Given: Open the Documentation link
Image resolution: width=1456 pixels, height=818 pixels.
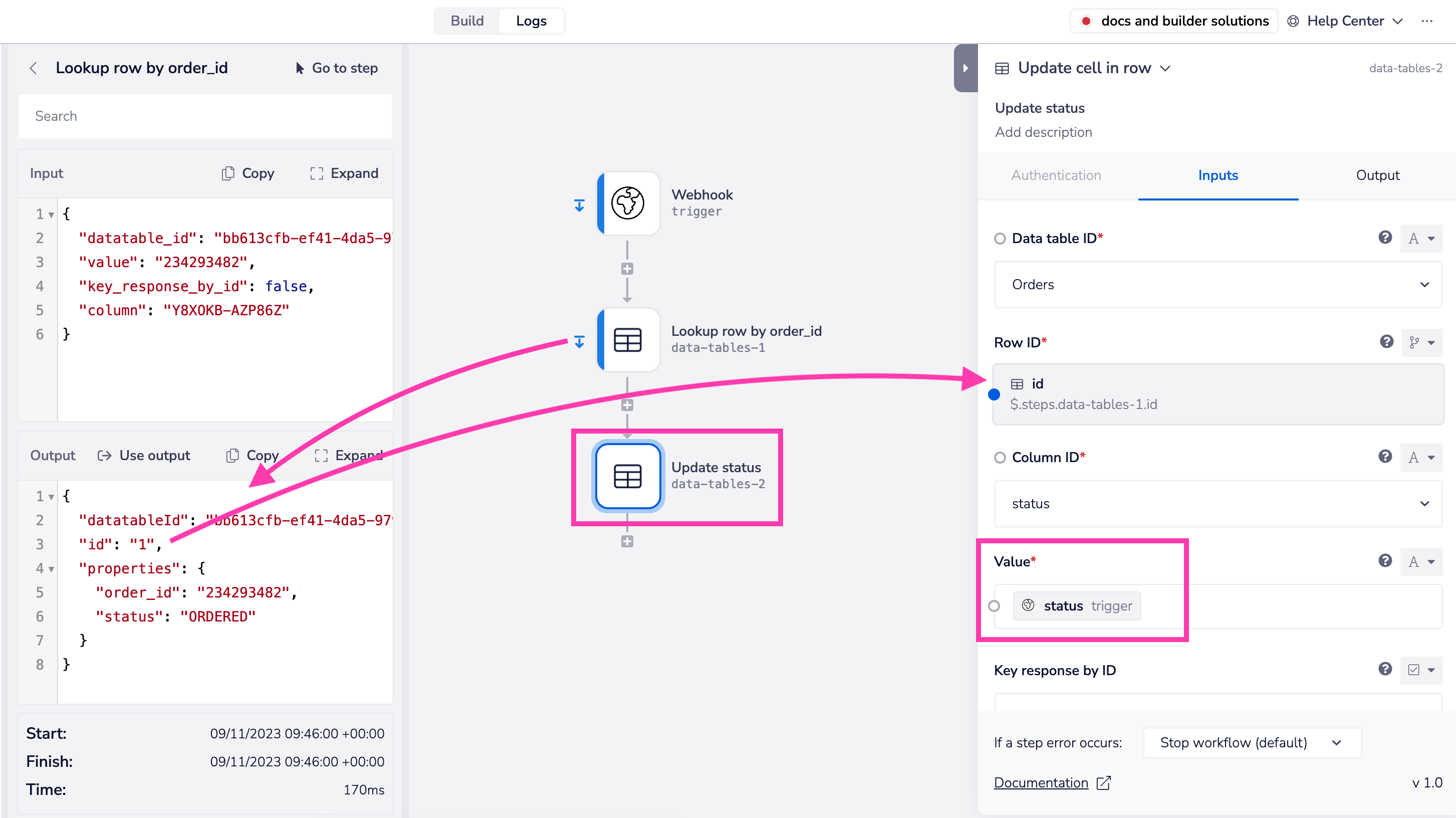Looking at the screenshot, I should [x=1041, y=782].
